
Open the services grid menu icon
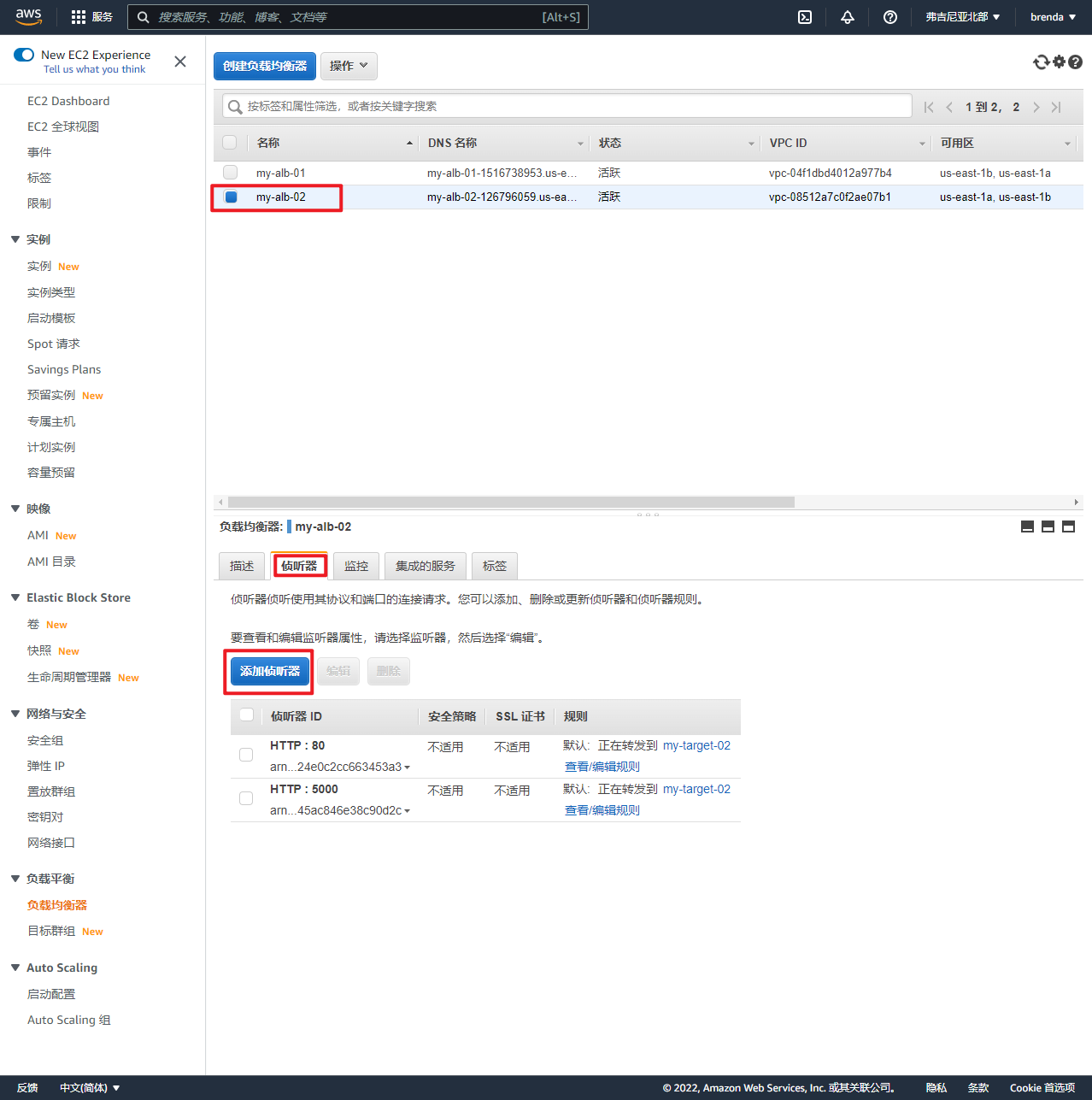[x=79, y=17]
